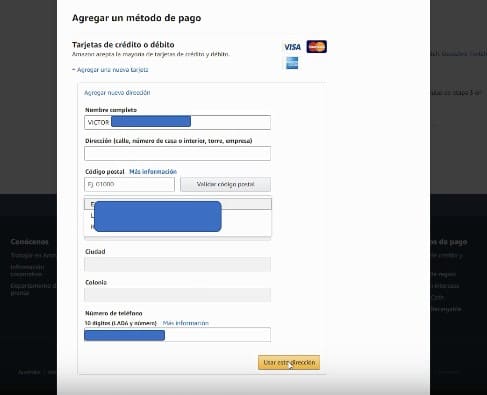
Task: Click the Visa card logo
Action: click(x=292, y=47)
